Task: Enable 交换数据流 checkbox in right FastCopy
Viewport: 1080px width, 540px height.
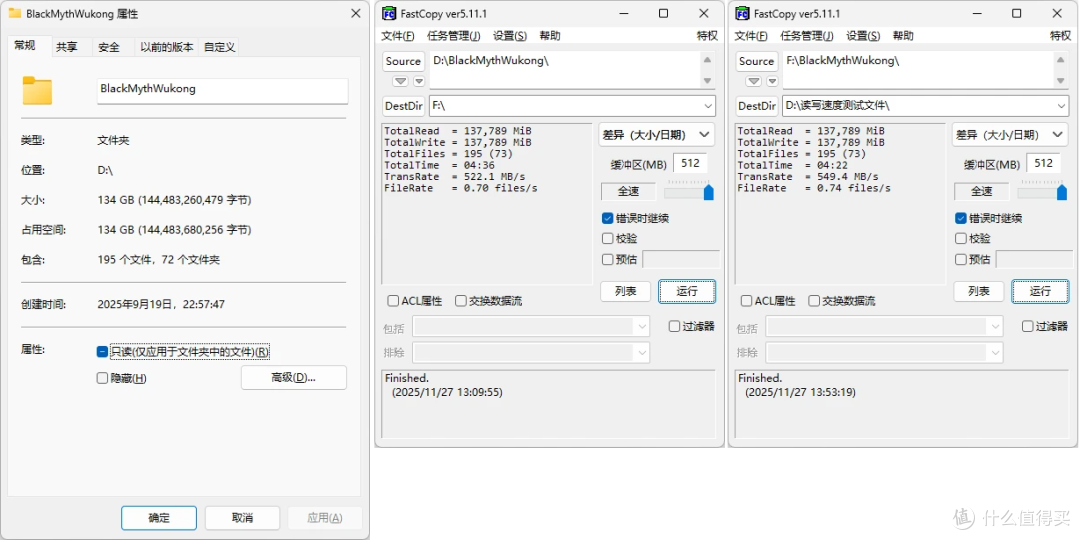Action: [814, 301]
